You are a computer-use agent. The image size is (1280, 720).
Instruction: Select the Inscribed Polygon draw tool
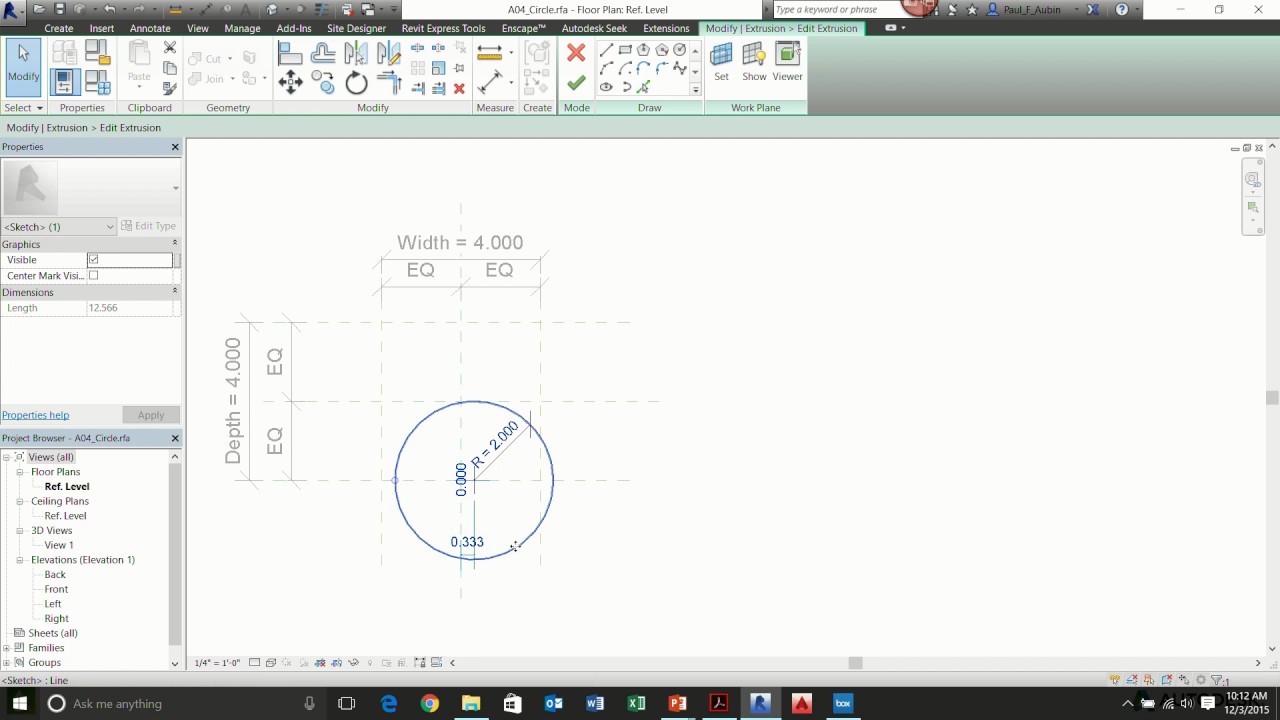643,50
